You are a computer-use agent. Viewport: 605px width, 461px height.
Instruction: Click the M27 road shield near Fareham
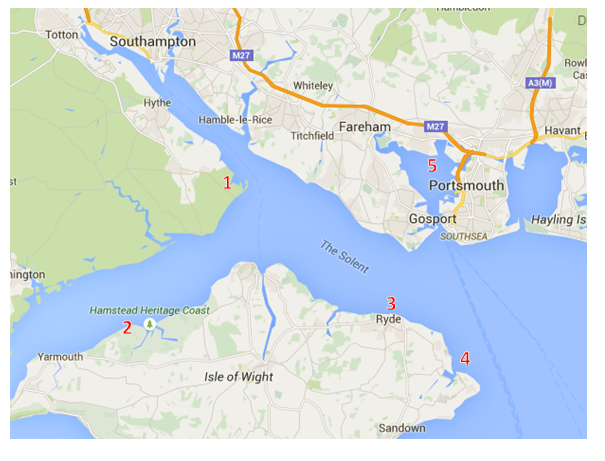tap(436, 127)
